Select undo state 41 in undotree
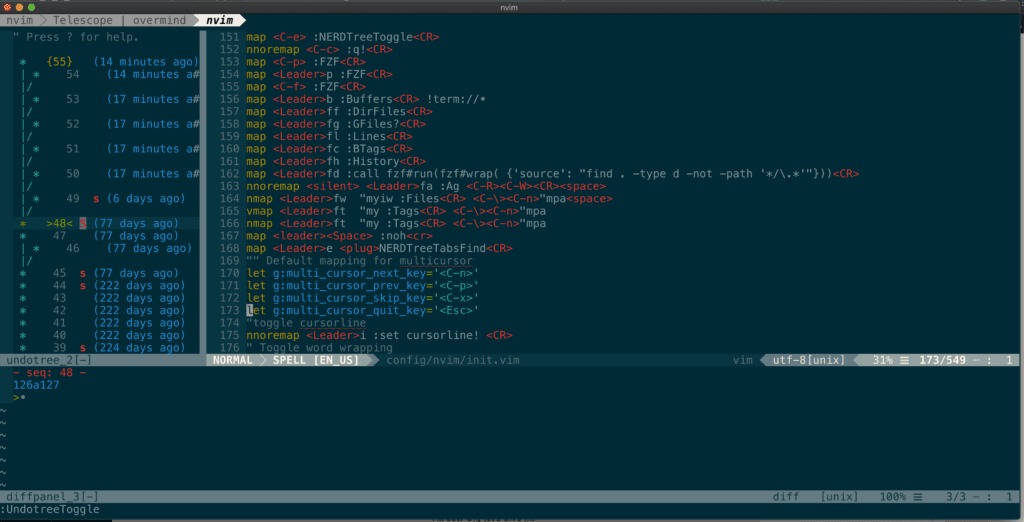Viewport: 1024px width, 522px height. (x=59, y=323)
